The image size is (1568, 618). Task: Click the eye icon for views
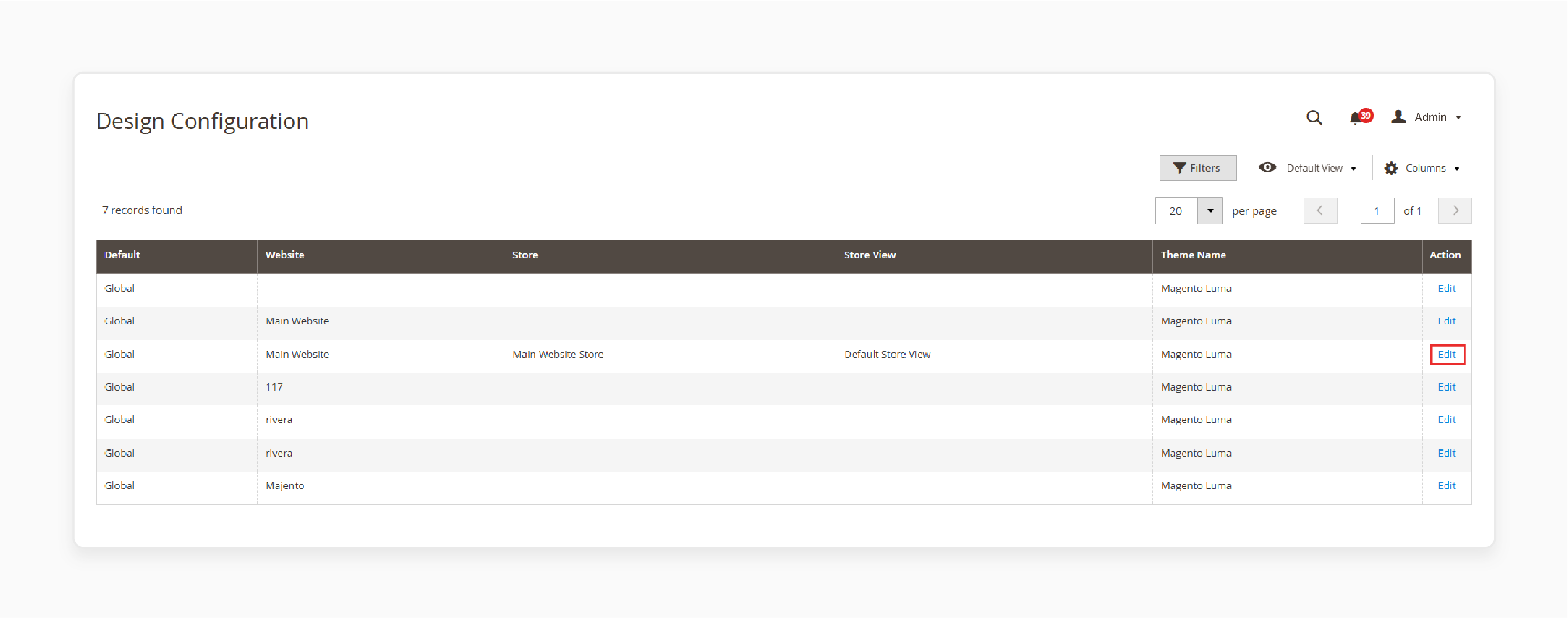click(x=1267, y=167)
